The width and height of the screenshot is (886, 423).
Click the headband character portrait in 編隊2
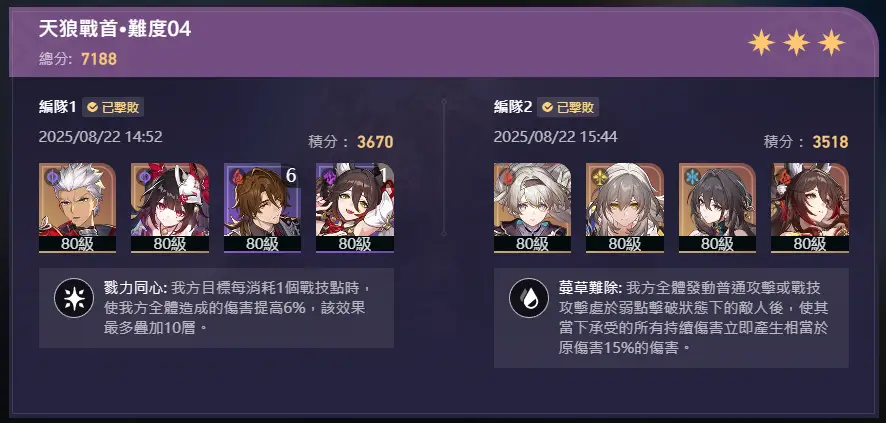coord(532,208)
